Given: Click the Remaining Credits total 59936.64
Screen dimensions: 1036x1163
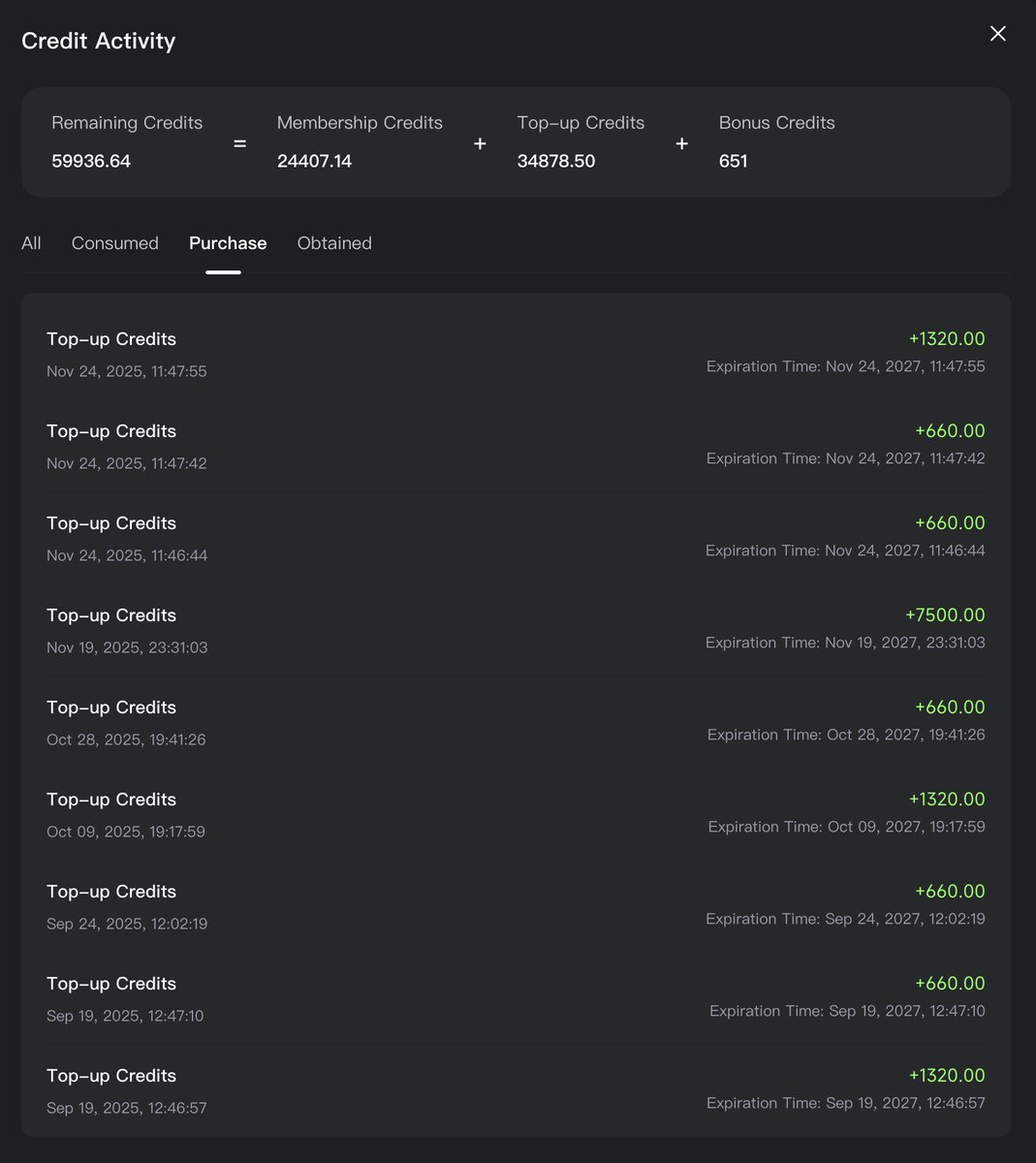Looking at the screenshot, I should click(91, 161).
